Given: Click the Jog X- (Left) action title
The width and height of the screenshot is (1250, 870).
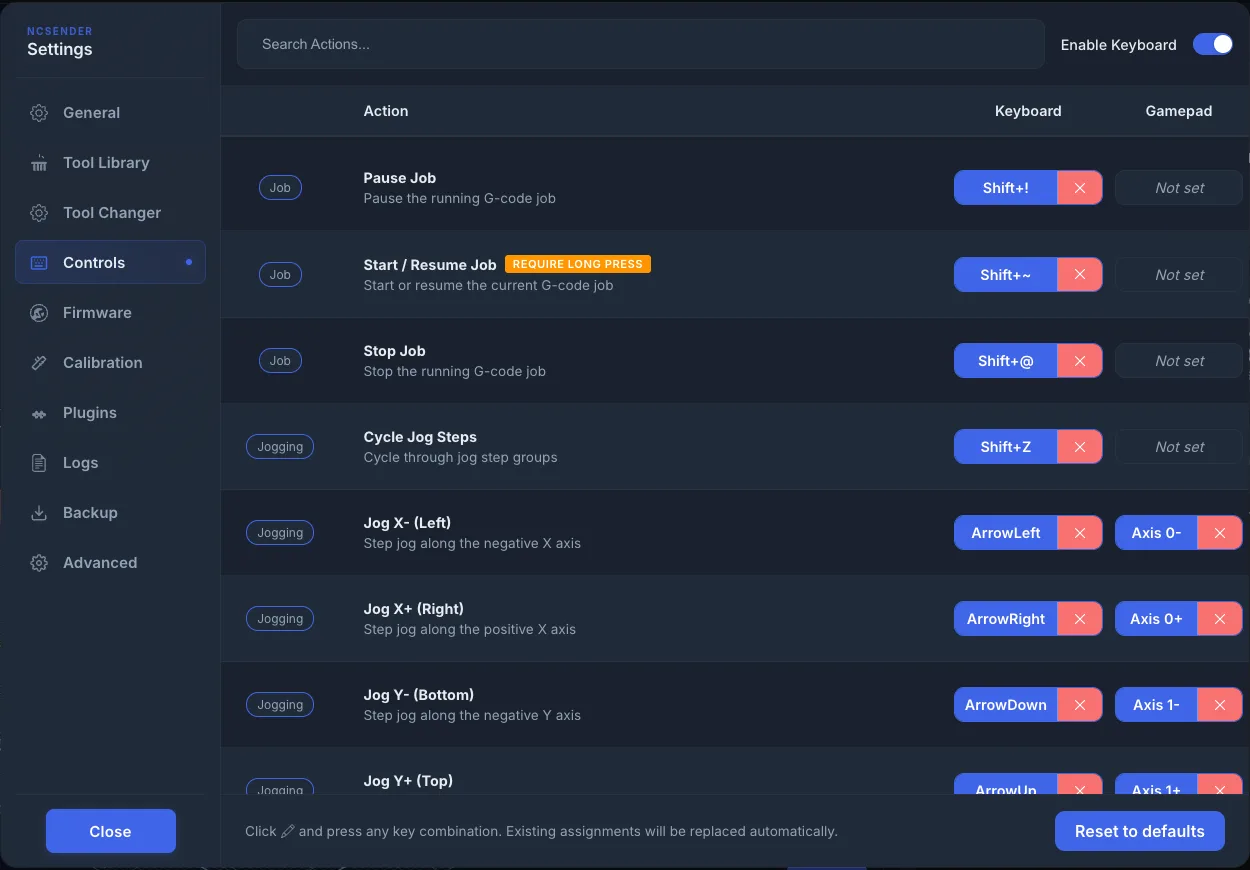Looking at the screenshot, I should click(x=407, y=523).
